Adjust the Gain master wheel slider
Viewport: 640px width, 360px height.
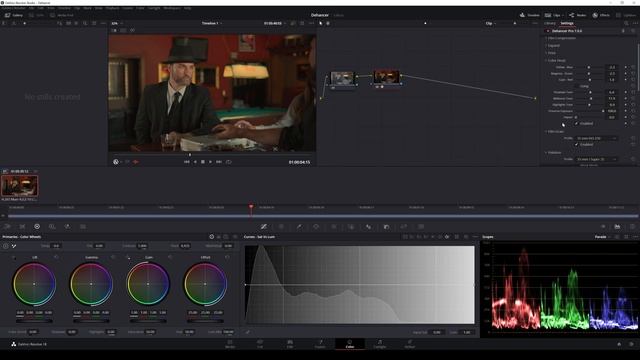148,321
